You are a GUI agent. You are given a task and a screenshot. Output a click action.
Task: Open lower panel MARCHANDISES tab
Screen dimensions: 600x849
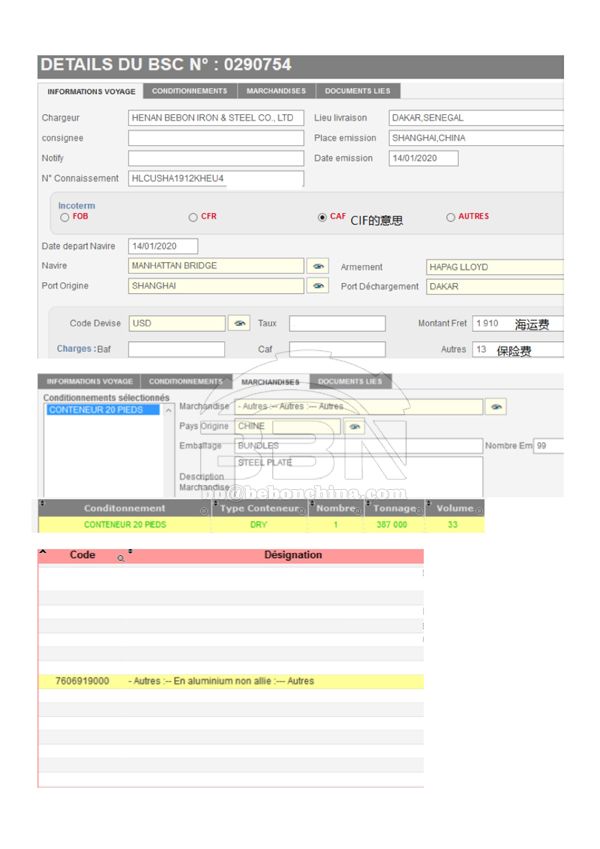pyautogui.click(x=270, y=382)
